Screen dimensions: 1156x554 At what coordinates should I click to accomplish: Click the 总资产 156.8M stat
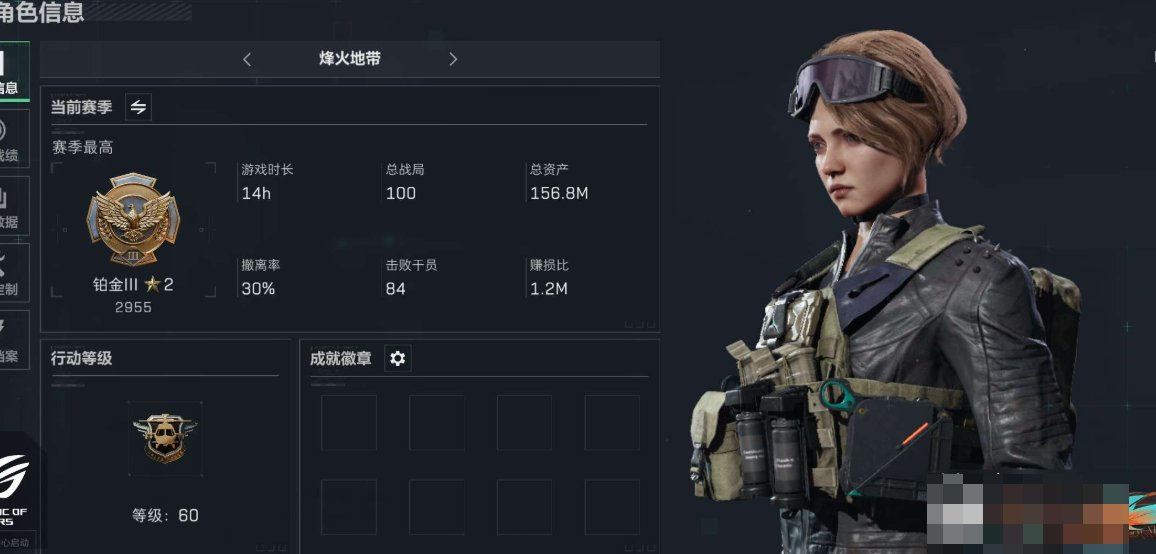[559, 182]
